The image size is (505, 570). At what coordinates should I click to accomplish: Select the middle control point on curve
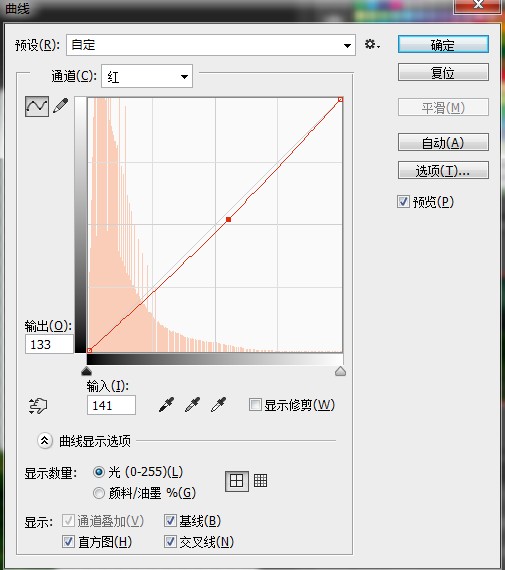click(x=228, y=219)
